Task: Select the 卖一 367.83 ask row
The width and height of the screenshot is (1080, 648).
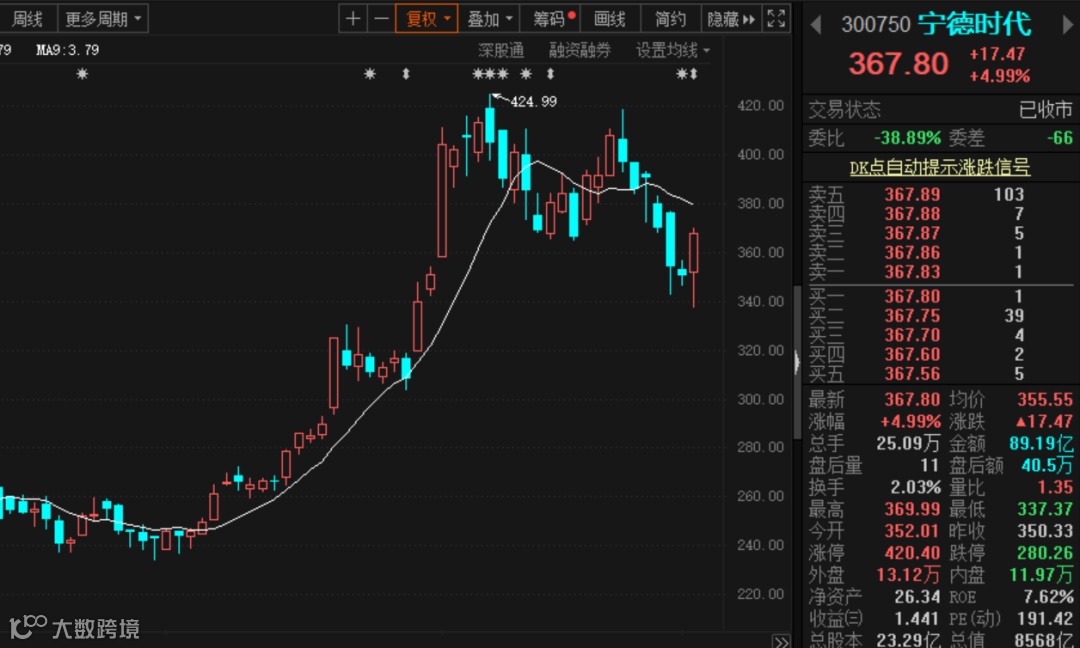Action: [940, 272]
